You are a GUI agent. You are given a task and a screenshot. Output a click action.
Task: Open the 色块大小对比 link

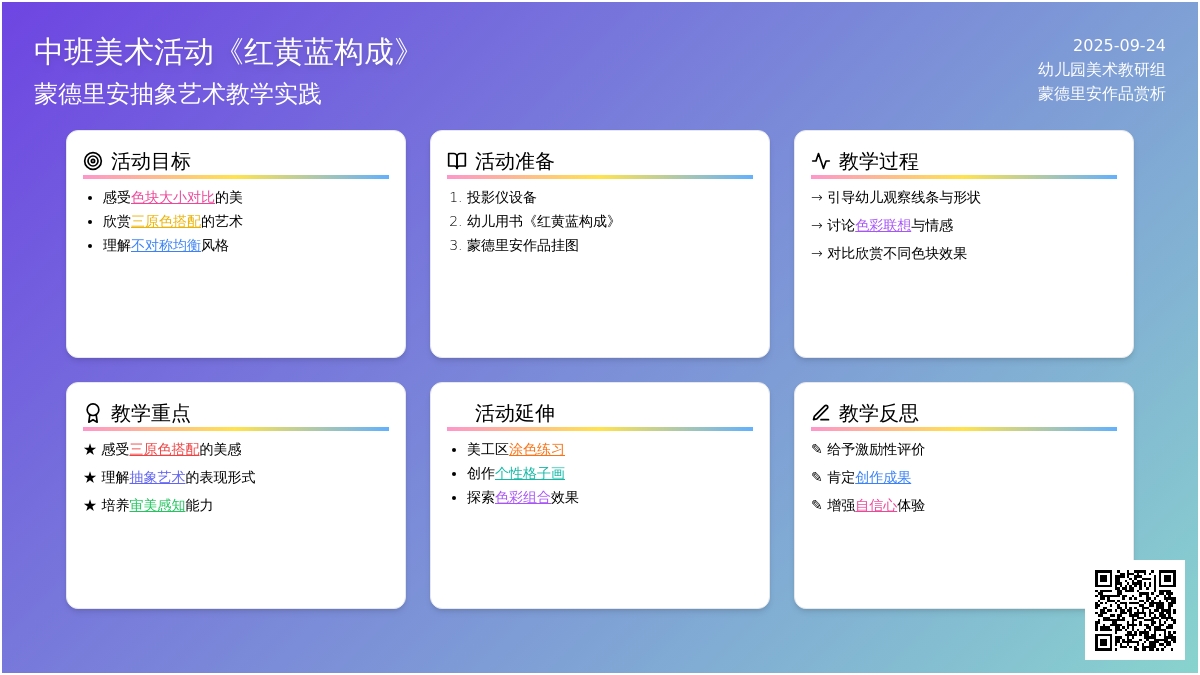(x=173, y=198)
